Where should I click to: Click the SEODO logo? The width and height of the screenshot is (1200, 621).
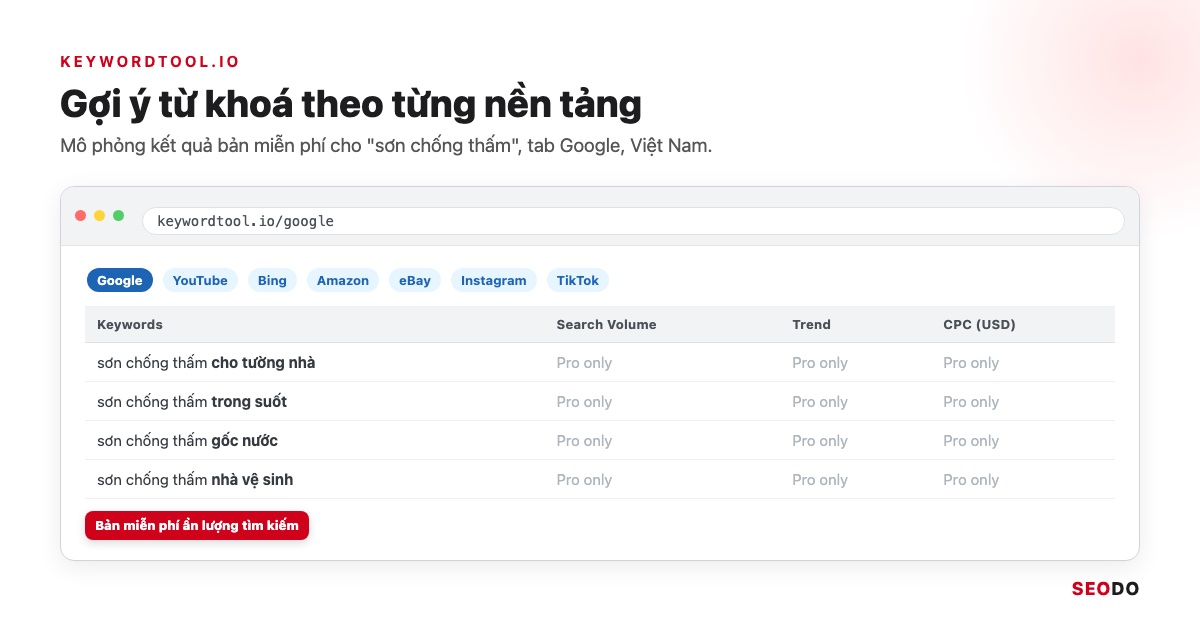coord(1105,589)
